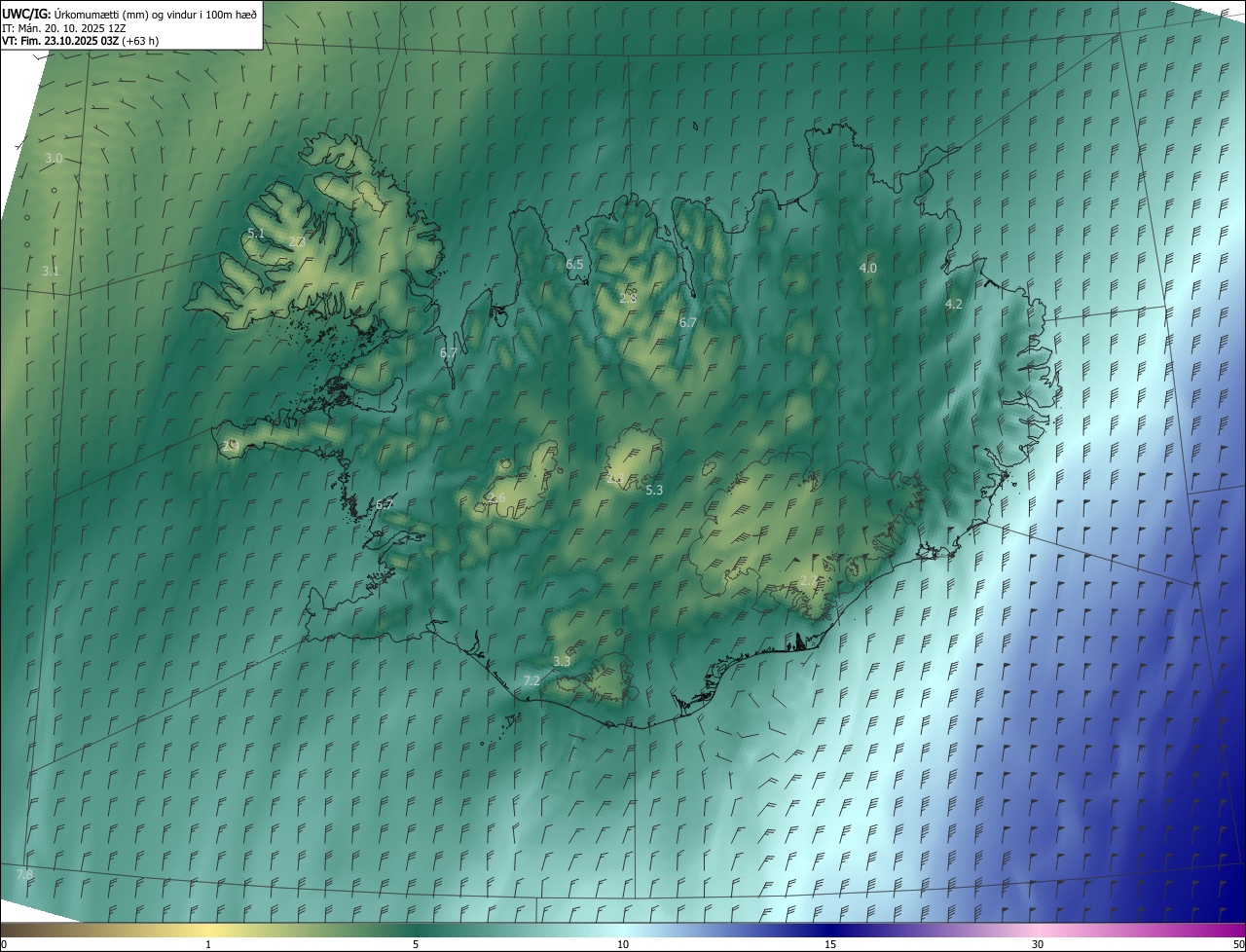Click the colorbar tick label '30'
The height and width of the screenshot is (952, 1246).
1038,944
